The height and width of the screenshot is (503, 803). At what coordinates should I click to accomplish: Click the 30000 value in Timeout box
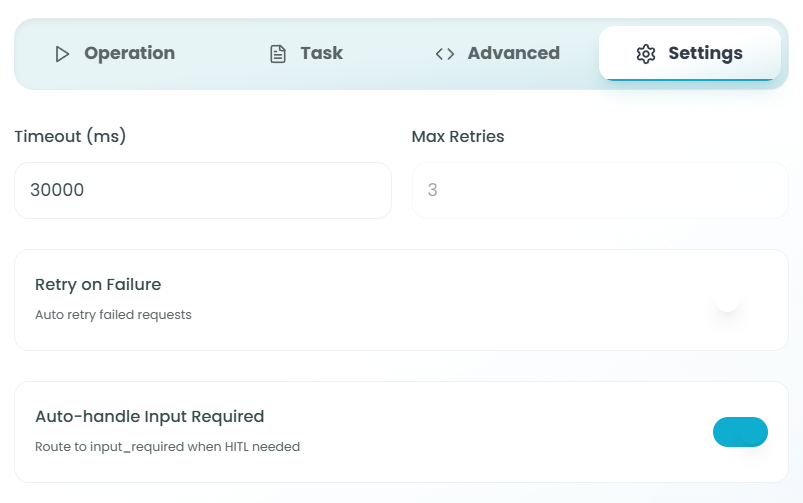tap(57, 190)
